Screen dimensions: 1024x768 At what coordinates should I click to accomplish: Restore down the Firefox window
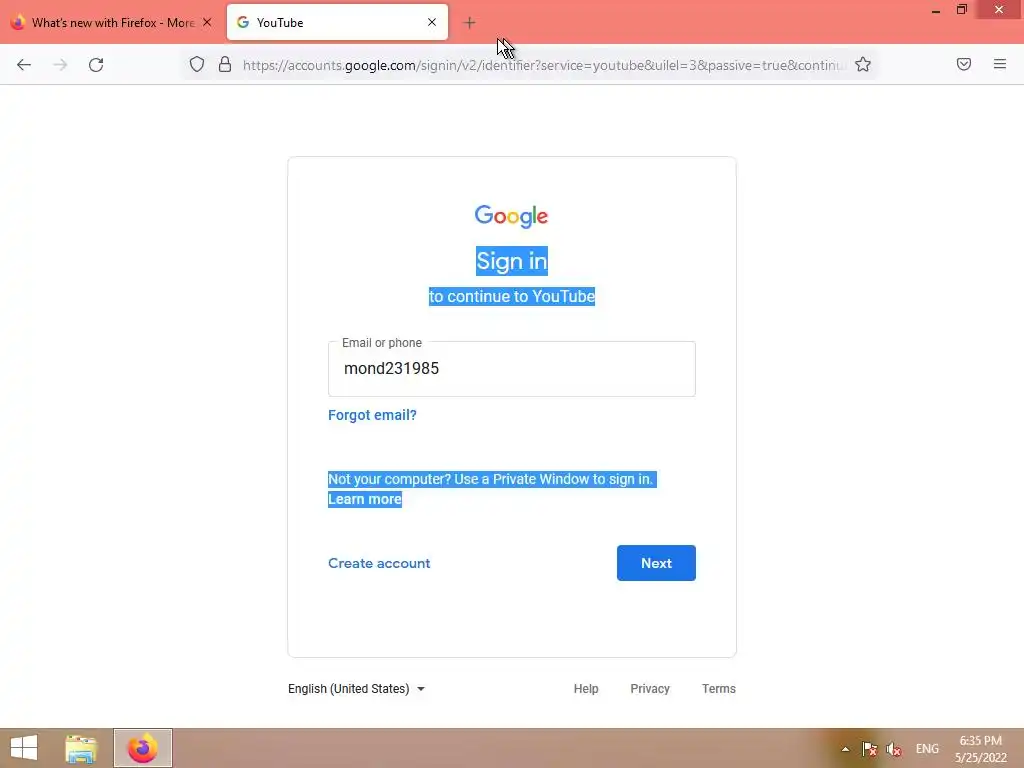click(962, 10)
